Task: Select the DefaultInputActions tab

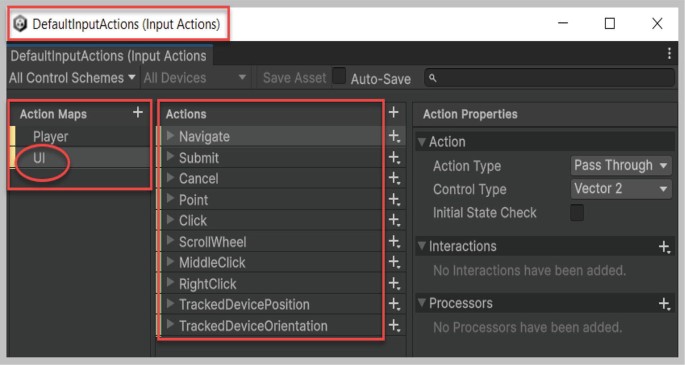Action: [x=109, y=56]
